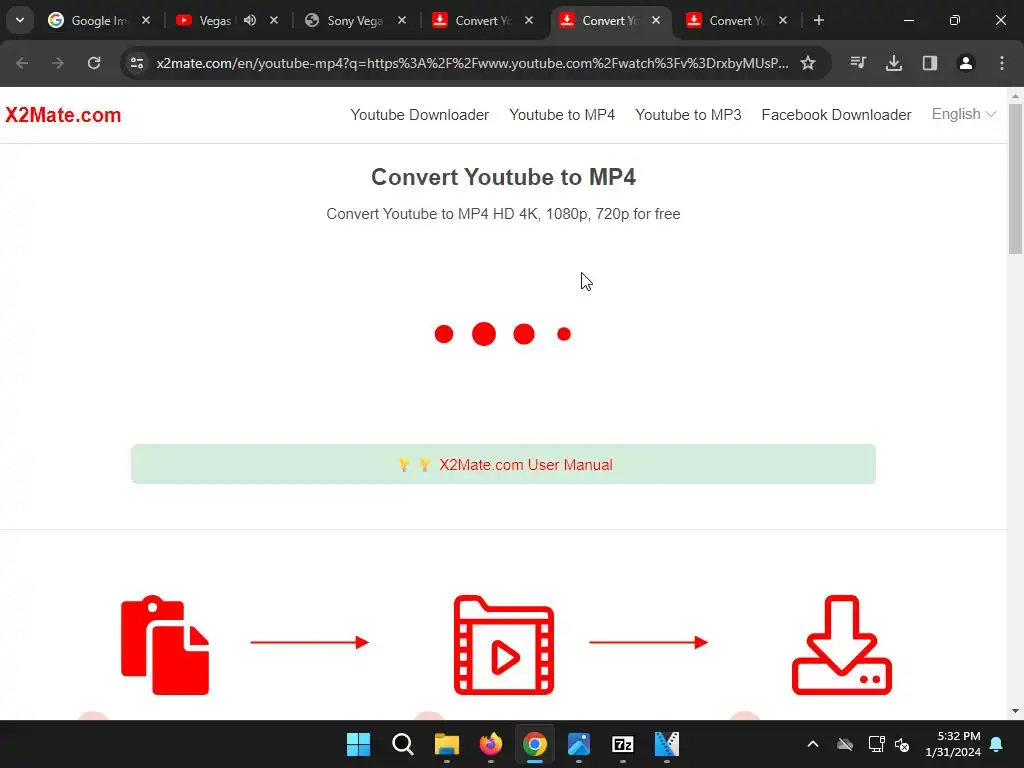Viewport: 1024px width, 768px height.
Task: Open the media controls icon
Action: (858, 63)
